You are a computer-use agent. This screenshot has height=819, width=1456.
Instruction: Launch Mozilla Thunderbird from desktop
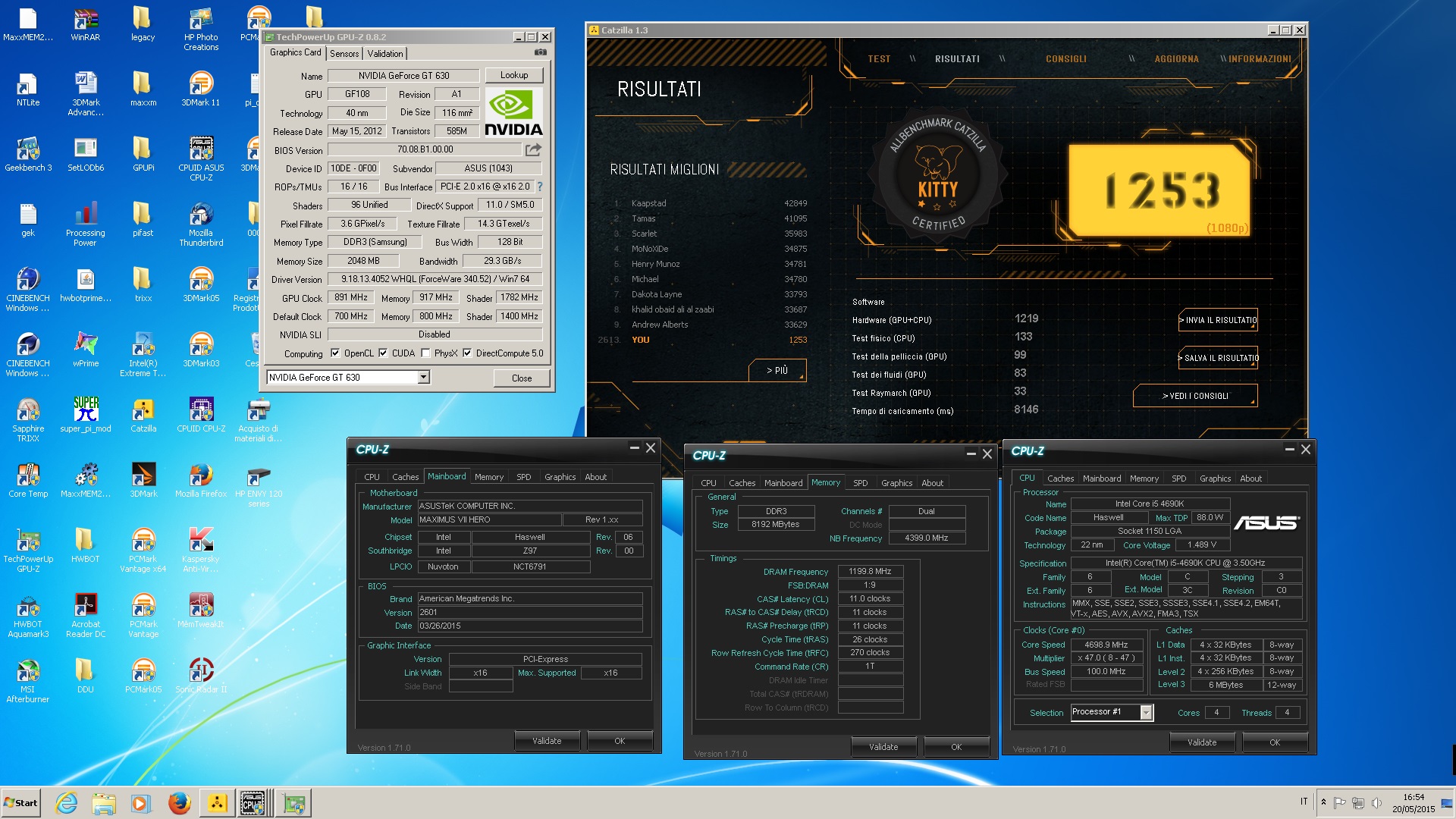(201, 224)
